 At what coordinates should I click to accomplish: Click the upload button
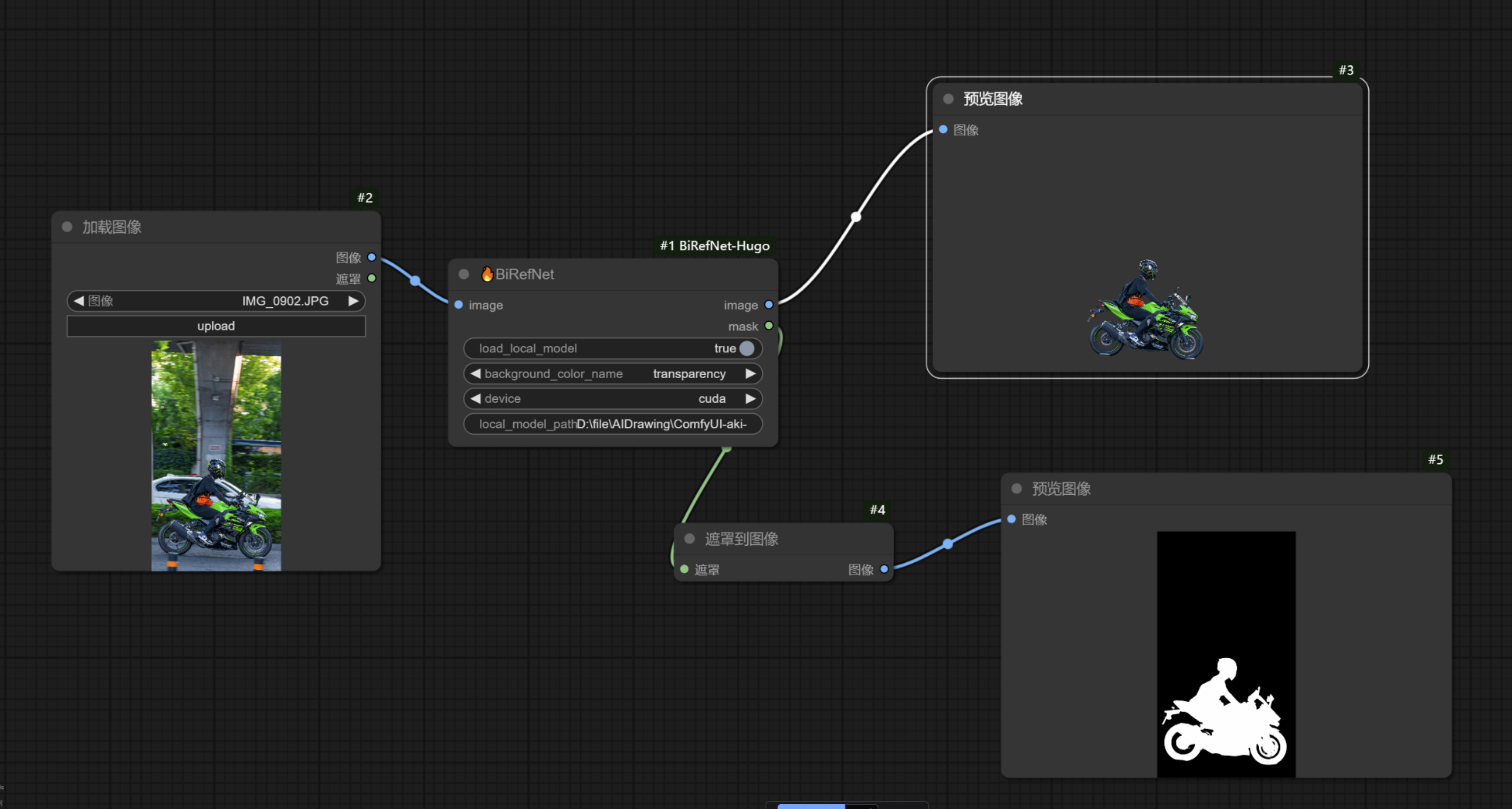216,326
